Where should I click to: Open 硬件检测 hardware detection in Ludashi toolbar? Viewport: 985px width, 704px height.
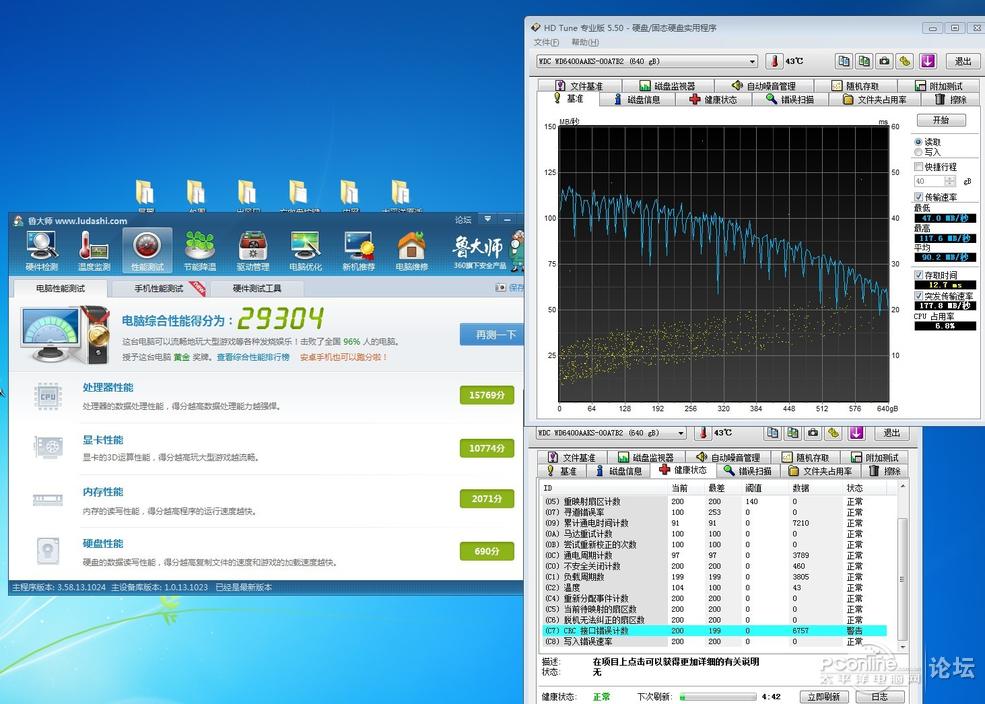41,251
